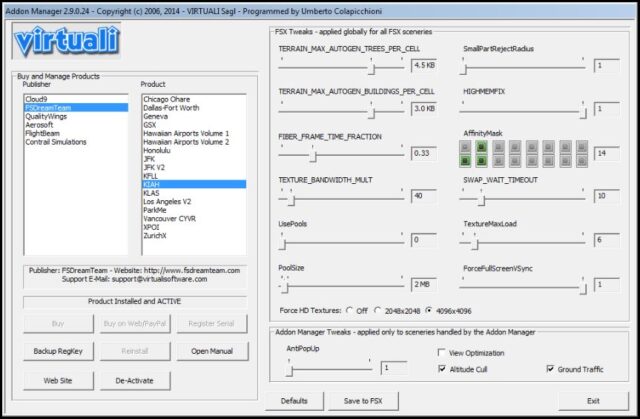The width and height of the screenshot is (640, 419).
Task: Click the TERRAIN_MAX_AUTOGEN_TREES_PER_CELL slider handle
Action: coord(371,69)
